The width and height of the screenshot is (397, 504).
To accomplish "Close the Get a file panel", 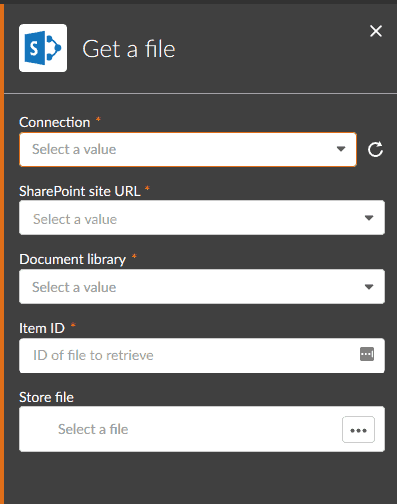I will [376, 31].
